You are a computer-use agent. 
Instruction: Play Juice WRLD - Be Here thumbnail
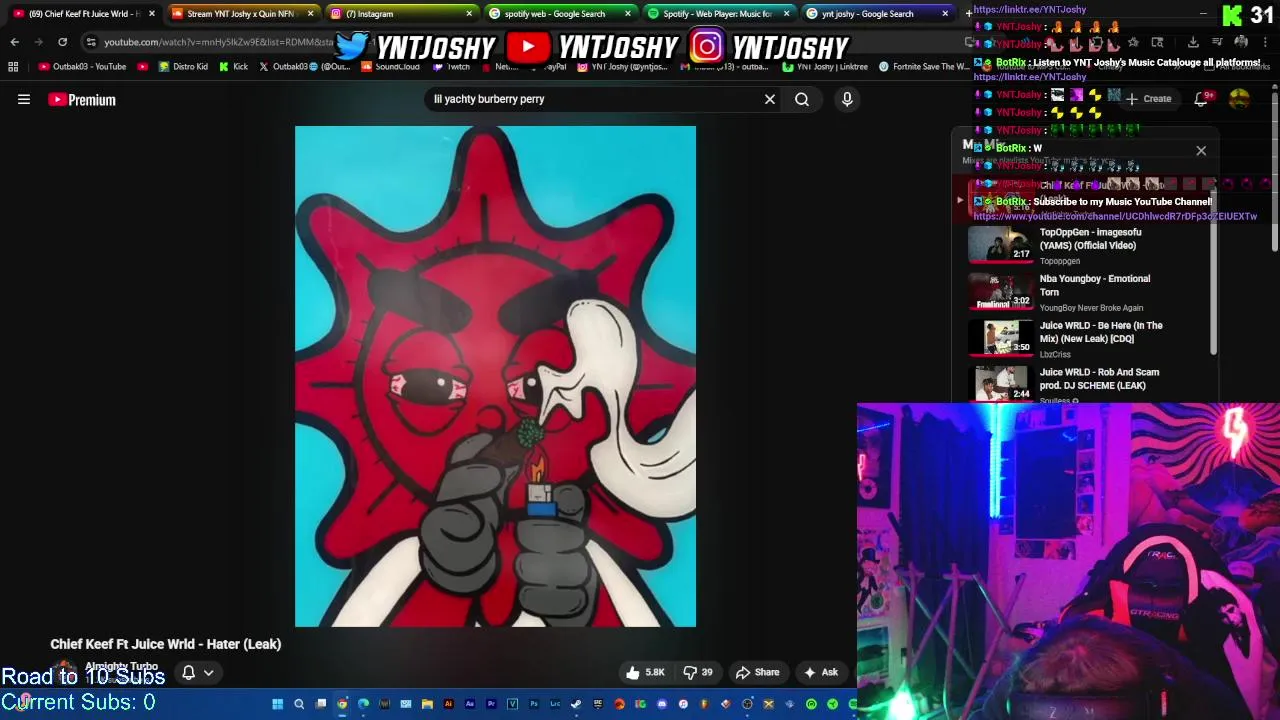pyautogui.click(x=1000, y=338)
